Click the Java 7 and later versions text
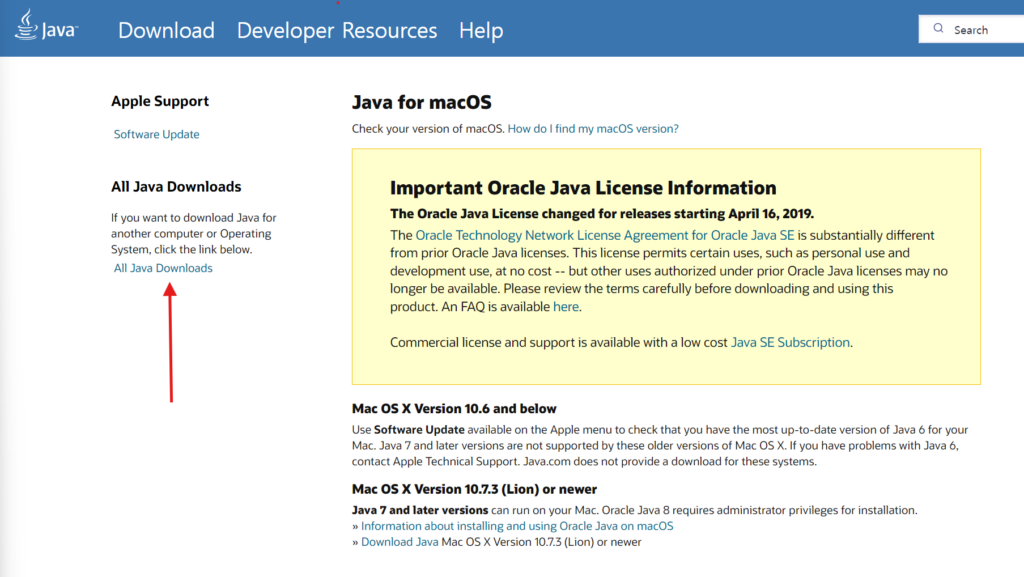The image size is (1024, 577). [x=420, y=510]
